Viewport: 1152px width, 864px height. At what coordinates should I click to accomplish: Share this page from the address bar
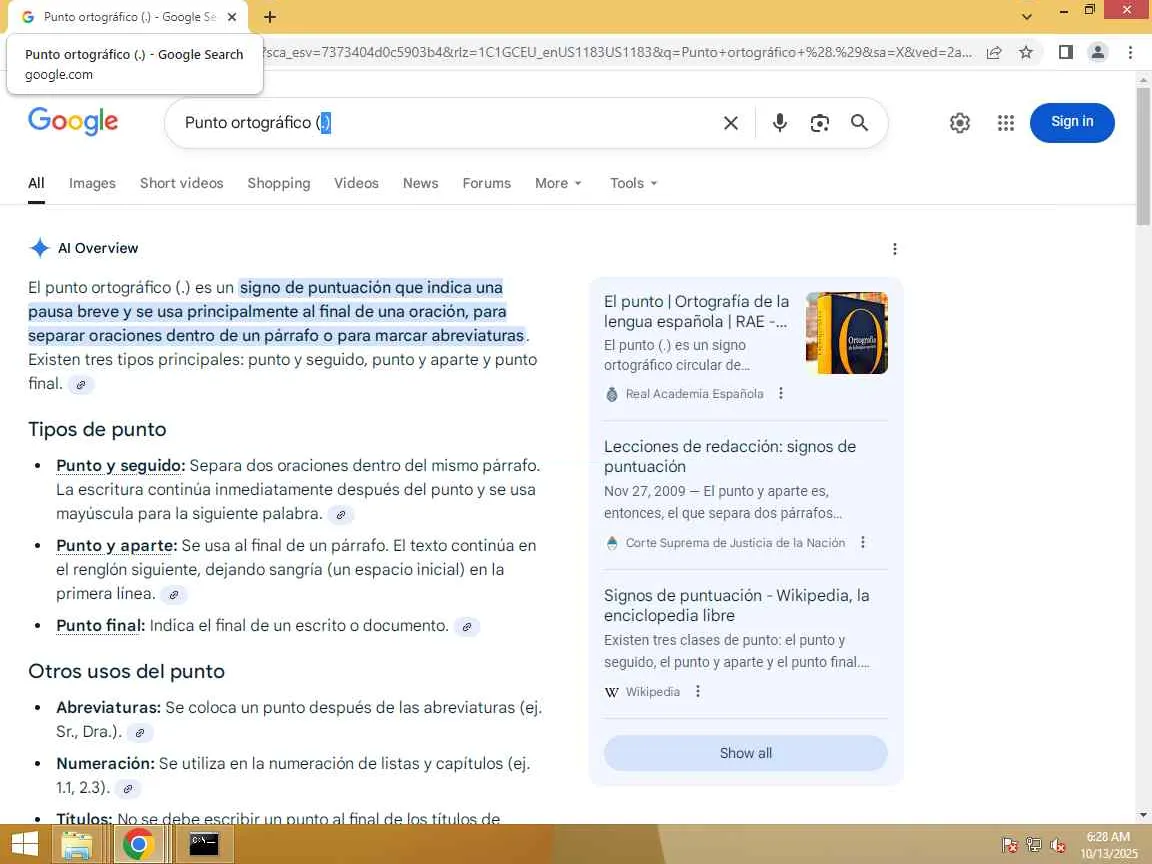[994, 52]
